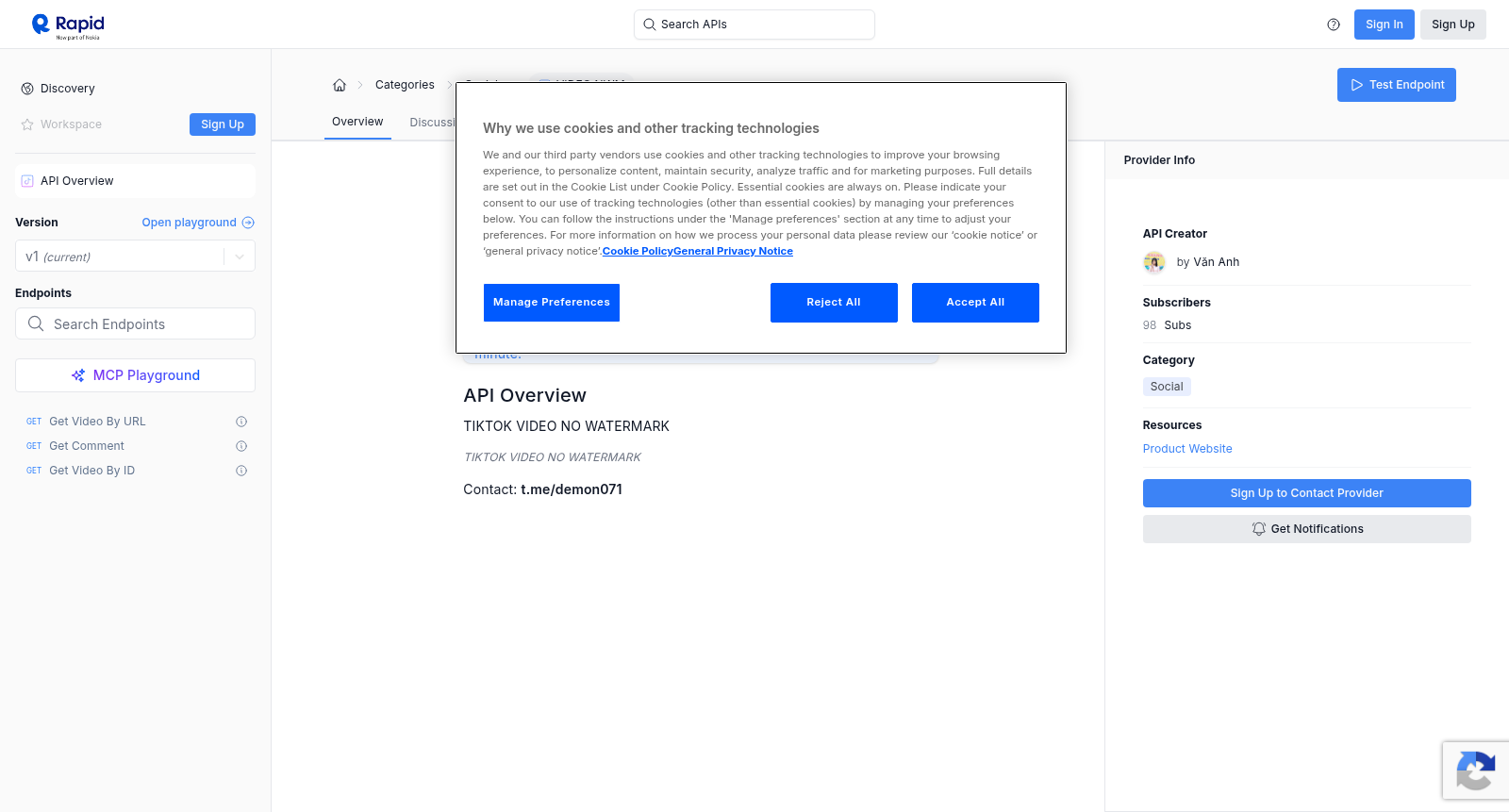Open Manage Preferences for cookies
The image size is (1509, 812).
(552, 303)
